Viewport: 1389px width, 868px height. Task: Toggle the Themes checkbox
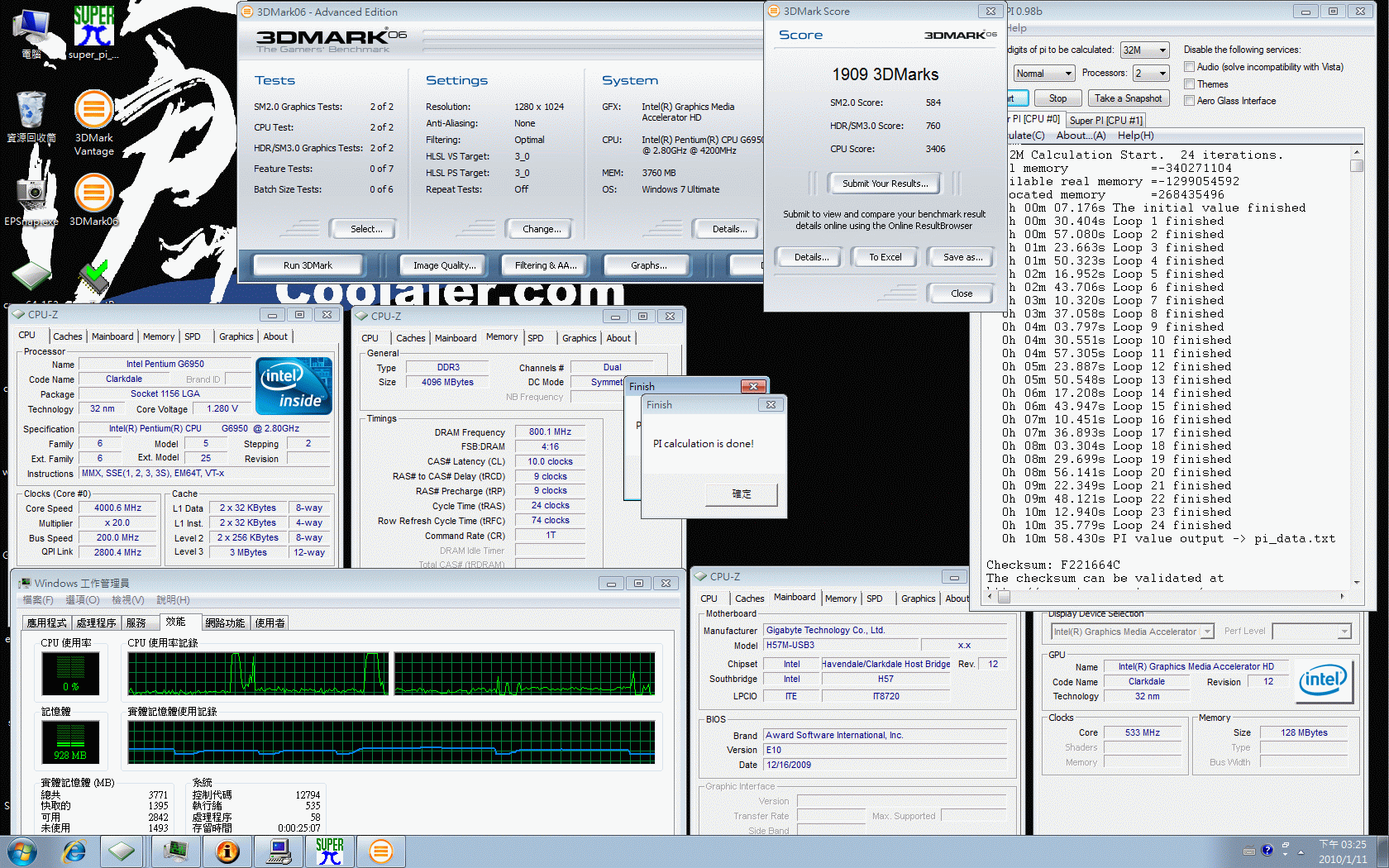tap(1190, 84)
